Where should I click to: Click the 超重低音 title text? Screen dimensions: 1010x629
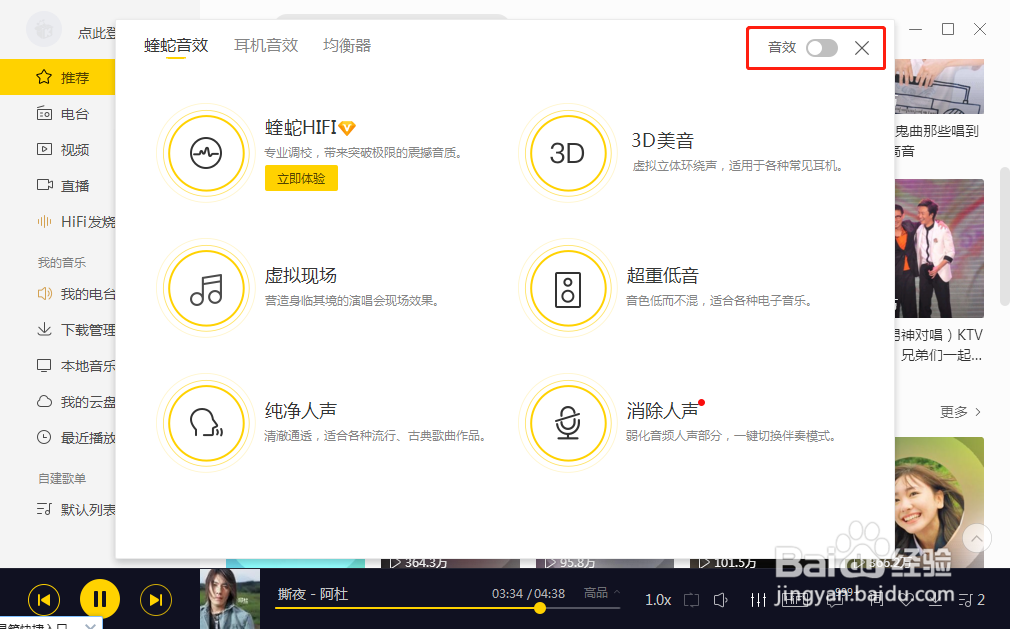(x=663, y=276)
